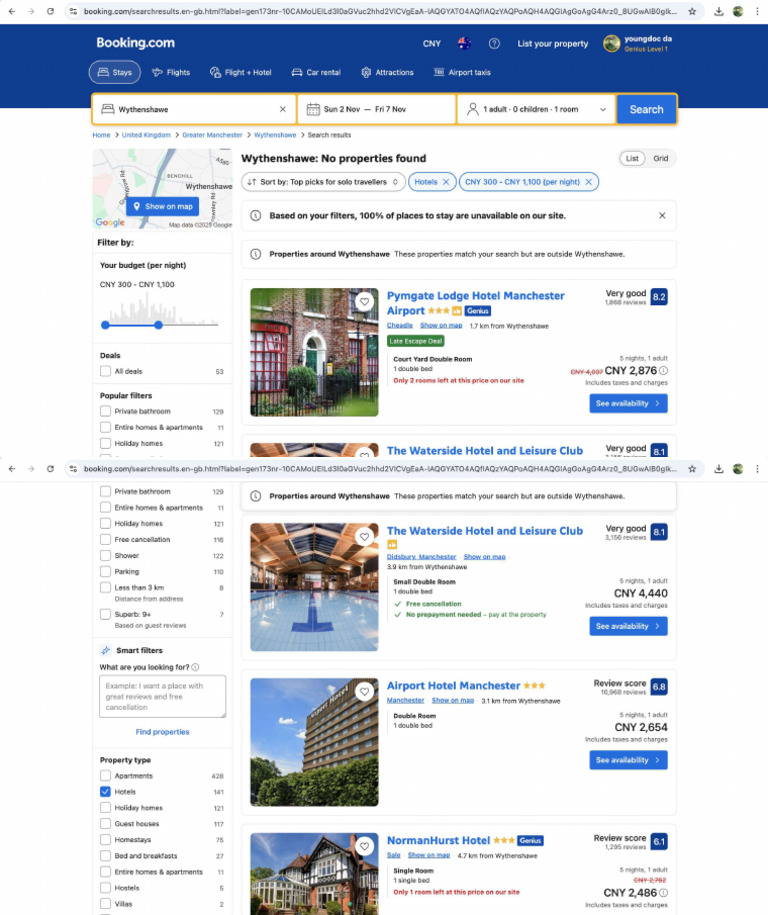Click bookmark star in lower address bar

[x=692, y=469]
